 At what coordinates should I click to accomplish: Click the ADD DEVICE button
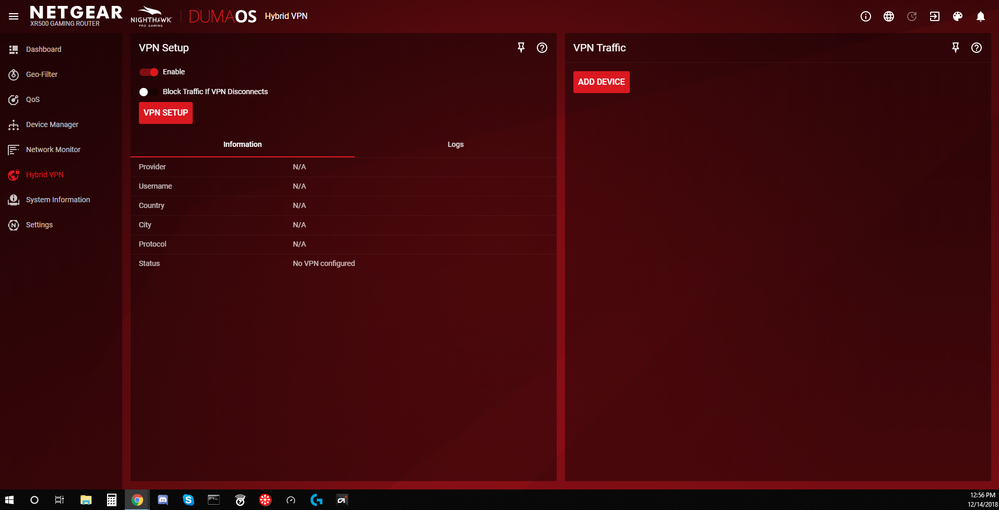tap(601, 82)
